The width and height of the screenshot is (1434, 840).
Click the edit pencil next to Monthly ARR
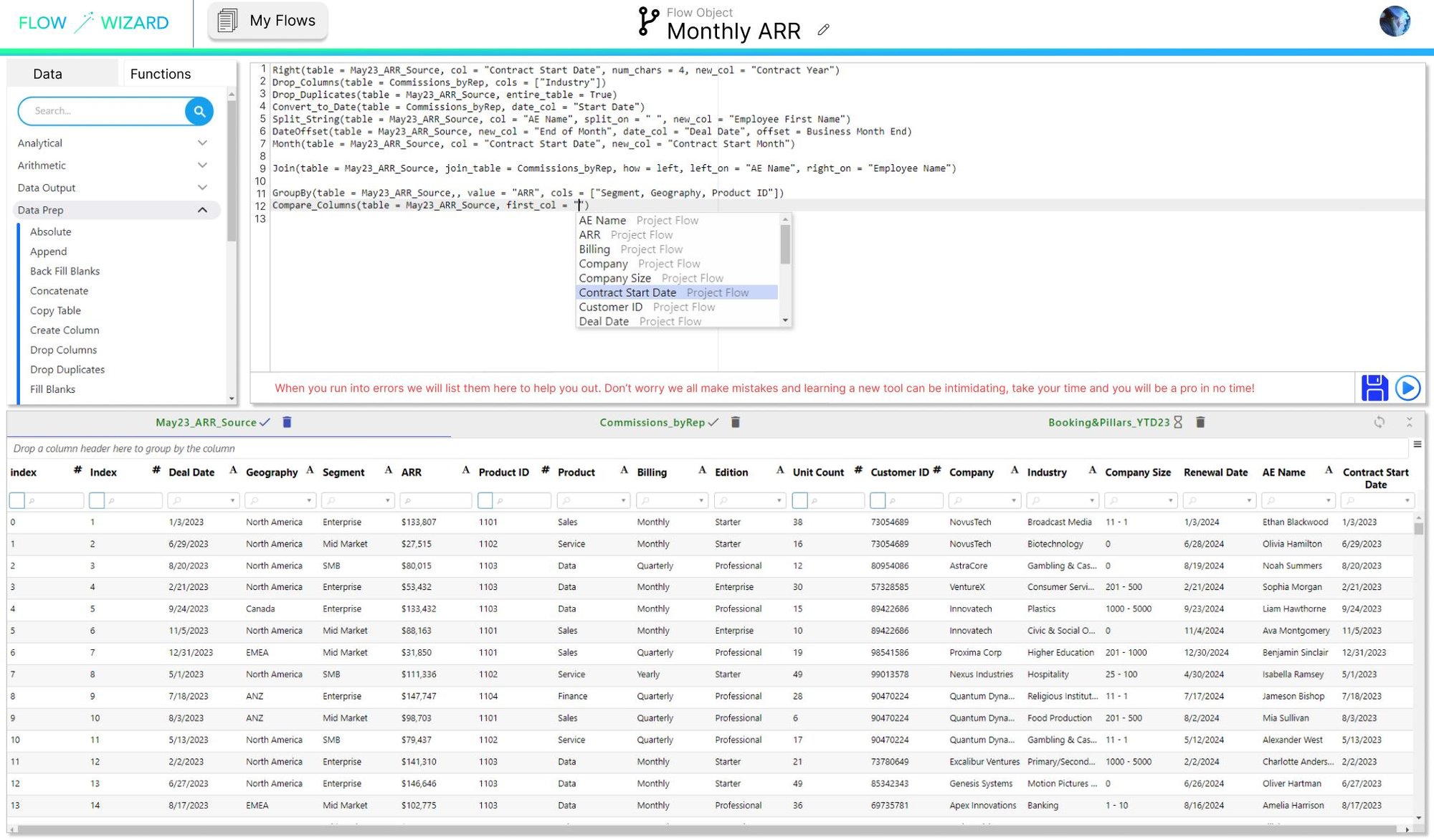(823, 30)
